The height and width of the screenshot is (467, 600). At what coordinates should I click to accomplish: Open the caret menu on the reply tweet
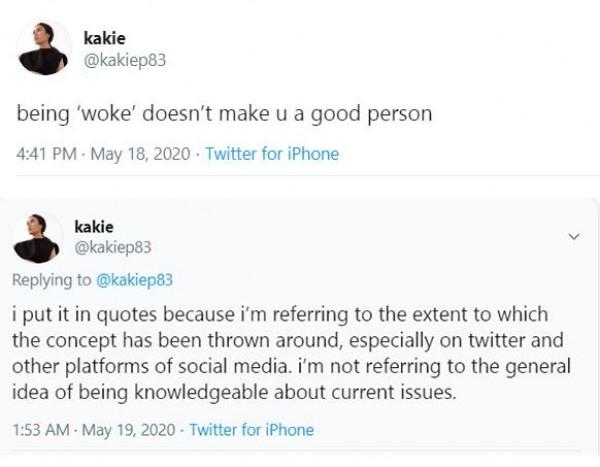coord(573,237)
